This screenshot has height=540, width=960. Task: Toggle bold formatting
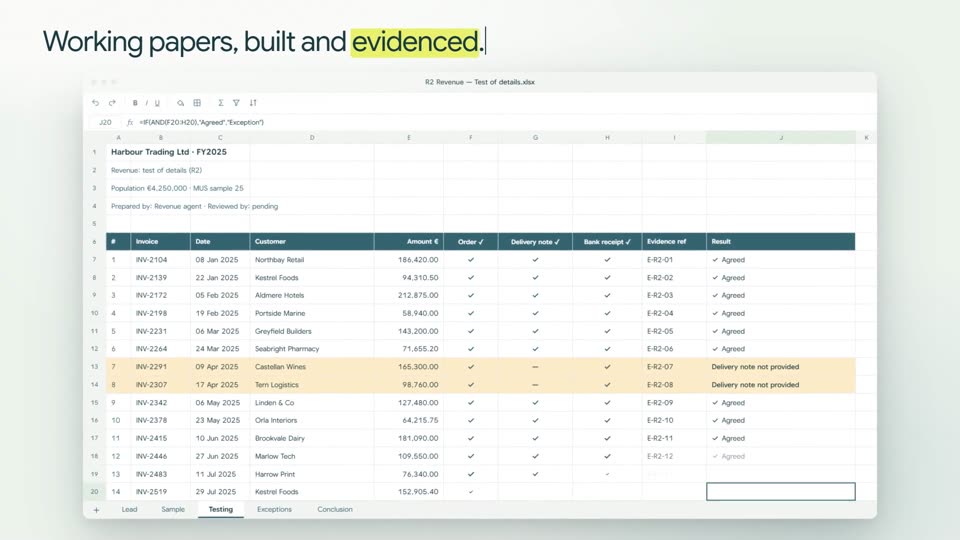(135, 103)
